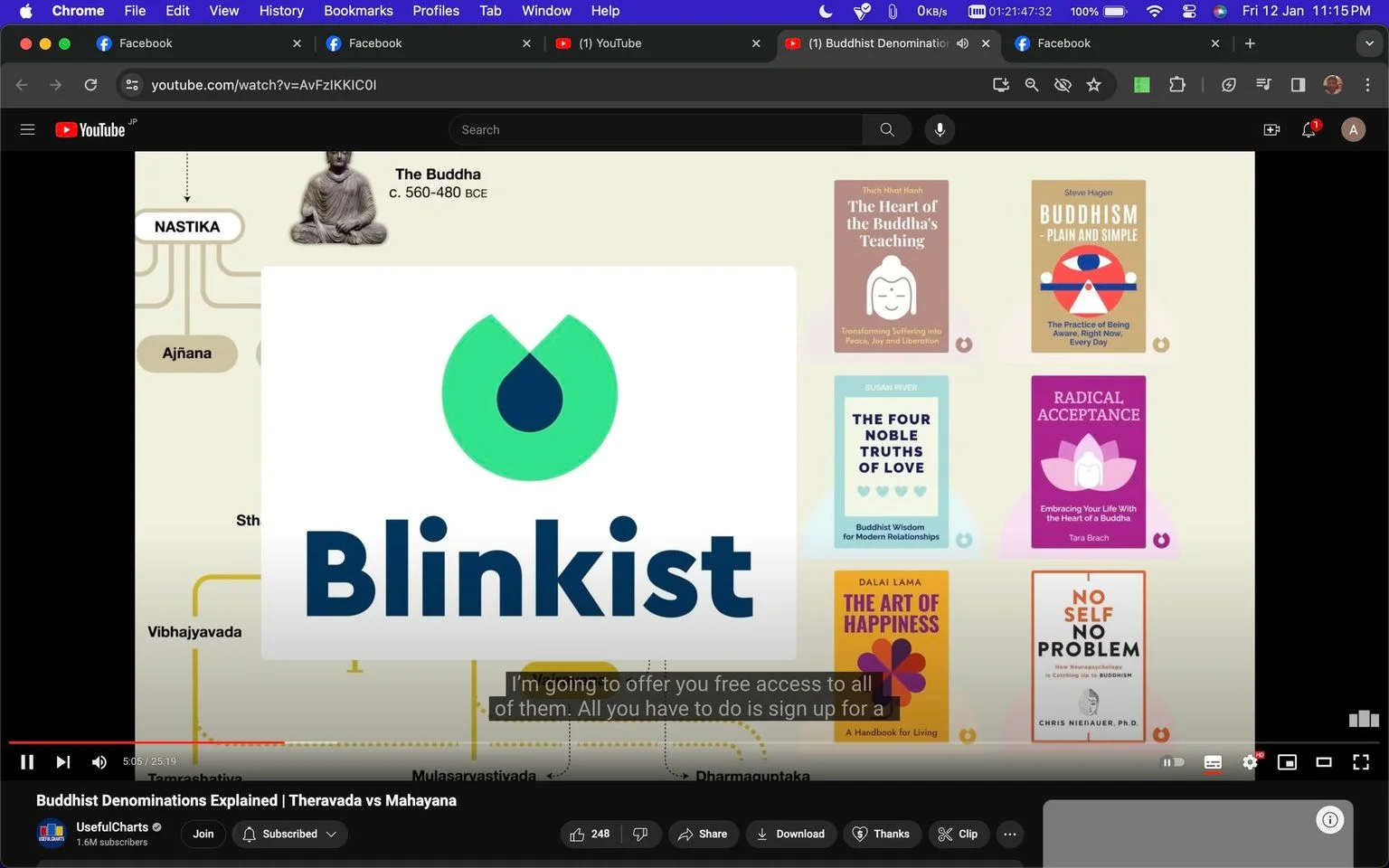
Task: Expand the Chrome tab search chevron
Action: [1369, 43]
